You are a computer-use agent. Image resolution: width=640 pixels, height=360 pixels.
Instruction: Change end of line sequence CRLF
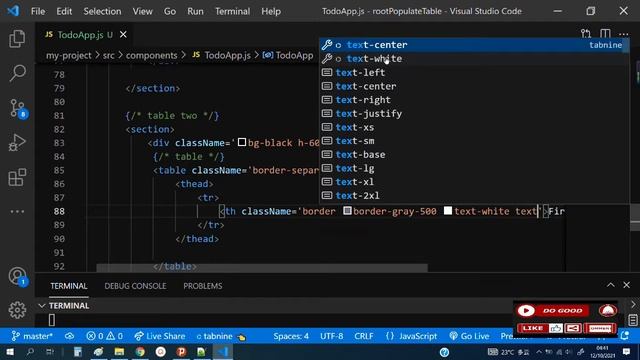click(x=364, y=336)
